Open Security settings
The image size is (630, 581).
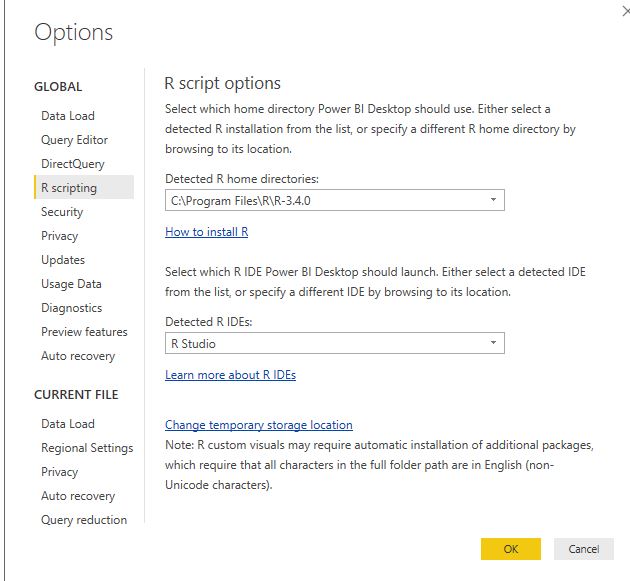62,212
